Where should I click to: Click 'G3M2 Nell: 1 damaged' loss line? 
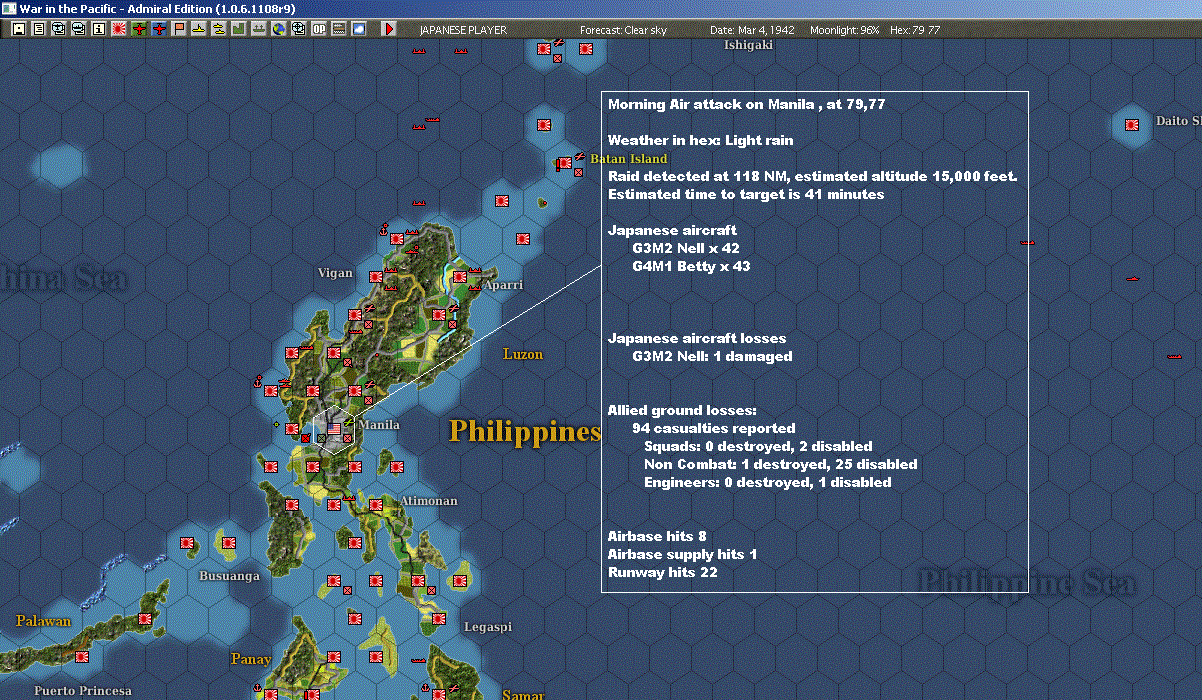tap(712, 356)
